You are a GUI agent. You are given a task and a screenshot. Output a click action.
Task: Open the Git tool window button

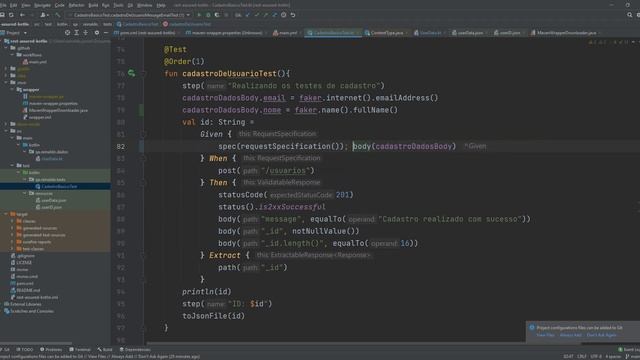5,350
